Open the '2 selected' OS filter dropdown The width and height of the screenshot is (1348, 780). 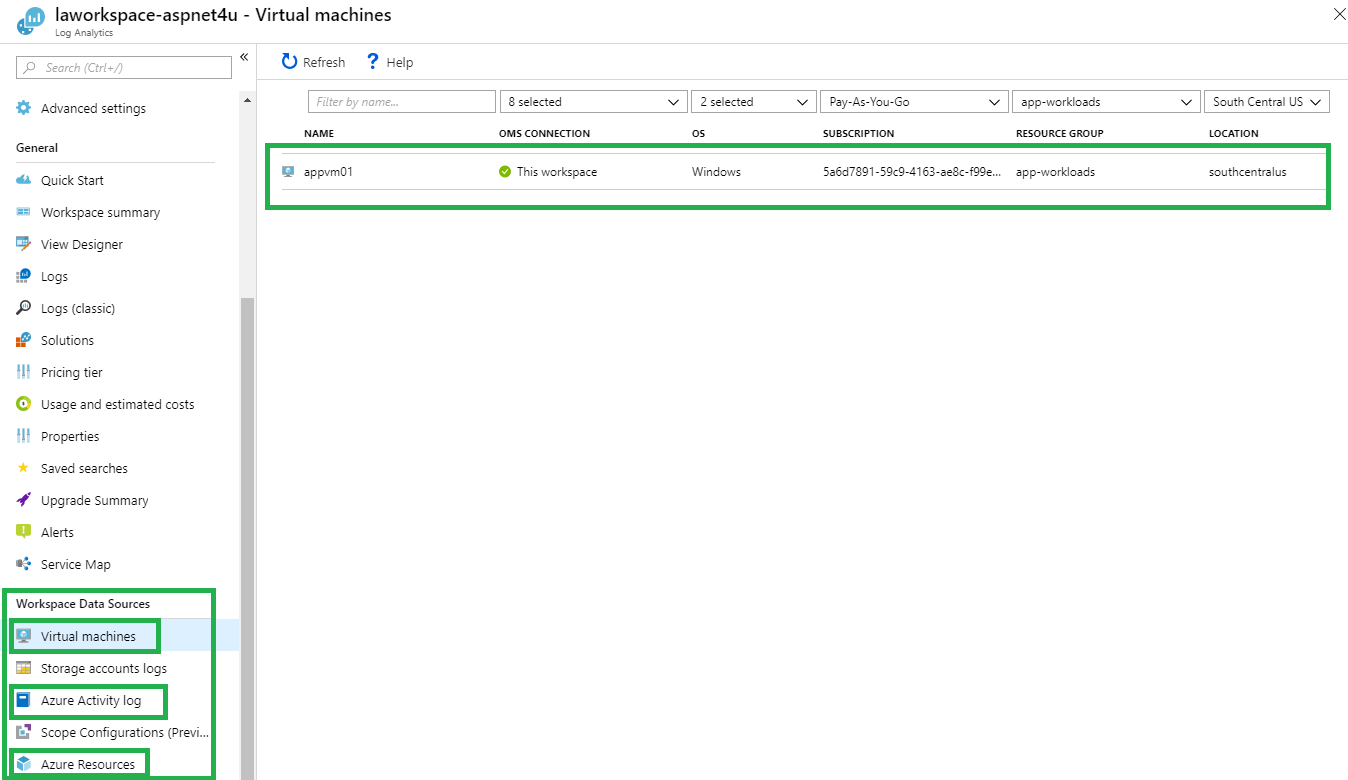coord(754,102)
